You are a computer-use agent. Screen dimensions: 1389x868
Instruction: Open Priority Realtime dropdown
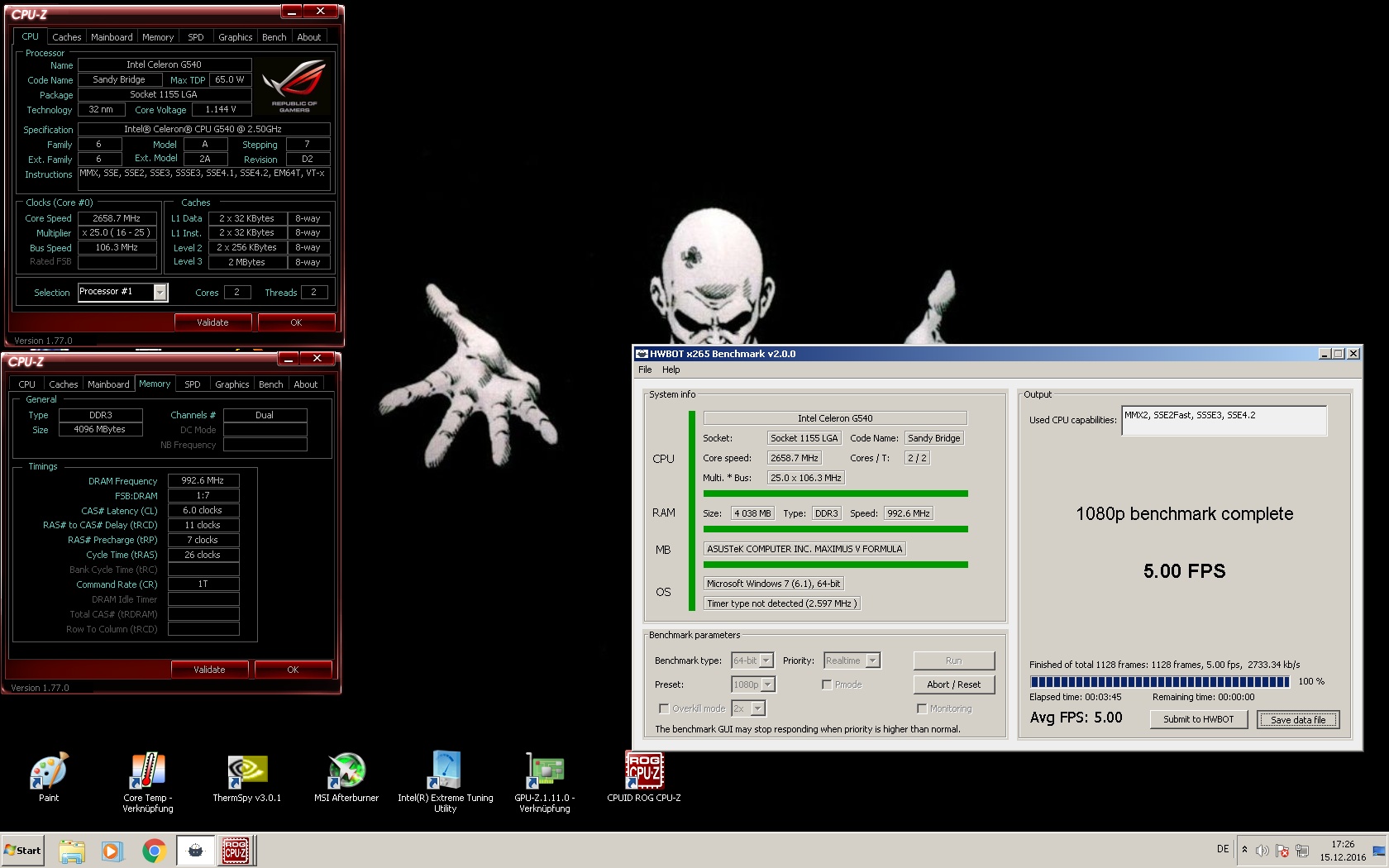click(873, 661)
